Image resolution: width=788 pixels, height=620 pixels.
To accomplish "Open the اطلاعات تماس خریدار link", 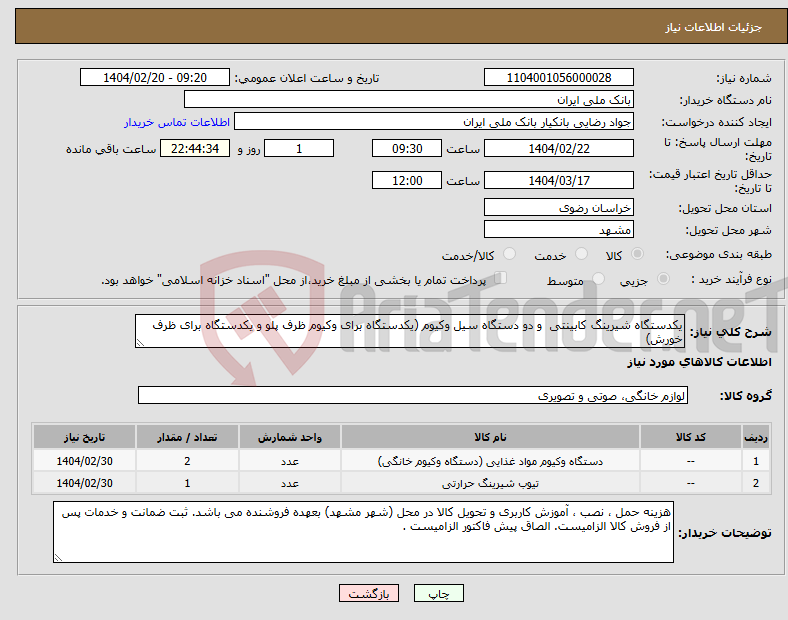I will (177, 123).
